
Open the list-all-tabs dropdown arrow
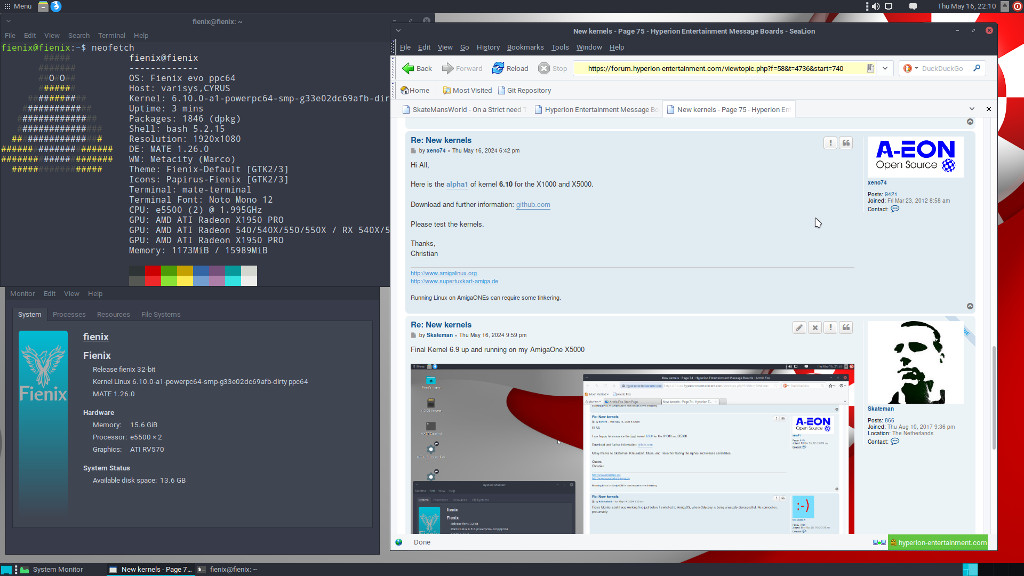[x=972, y=109]
